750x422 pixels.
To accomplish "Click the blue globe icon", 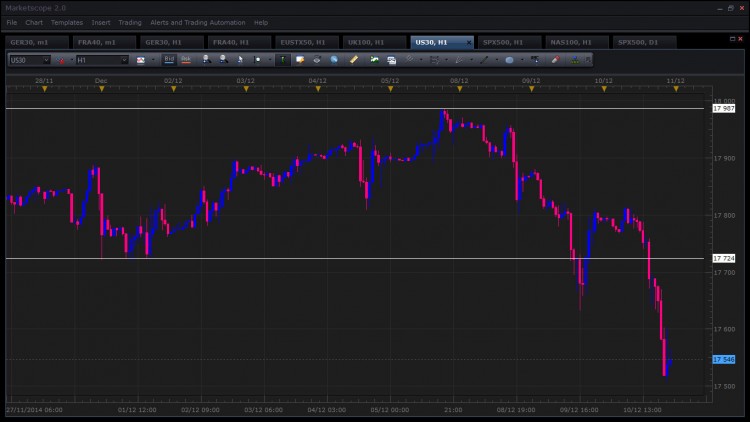I will coord(334,60).
